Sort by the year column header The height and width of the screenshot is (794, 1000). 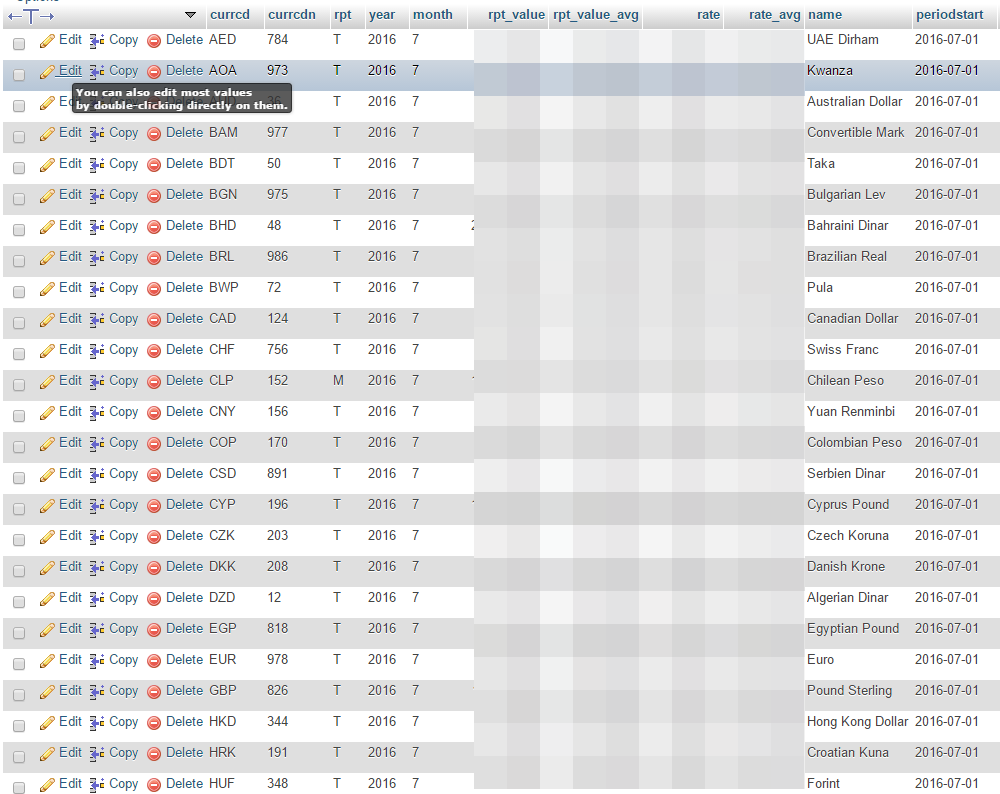coord(381,15)
